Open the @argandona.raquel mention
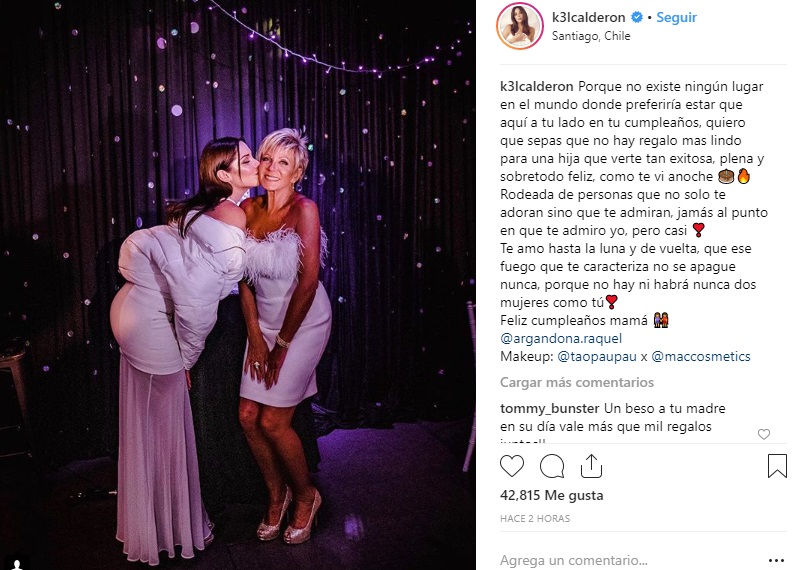Image resolution: width=794 pixels, height=570 pixels. (x=561, y=338)
